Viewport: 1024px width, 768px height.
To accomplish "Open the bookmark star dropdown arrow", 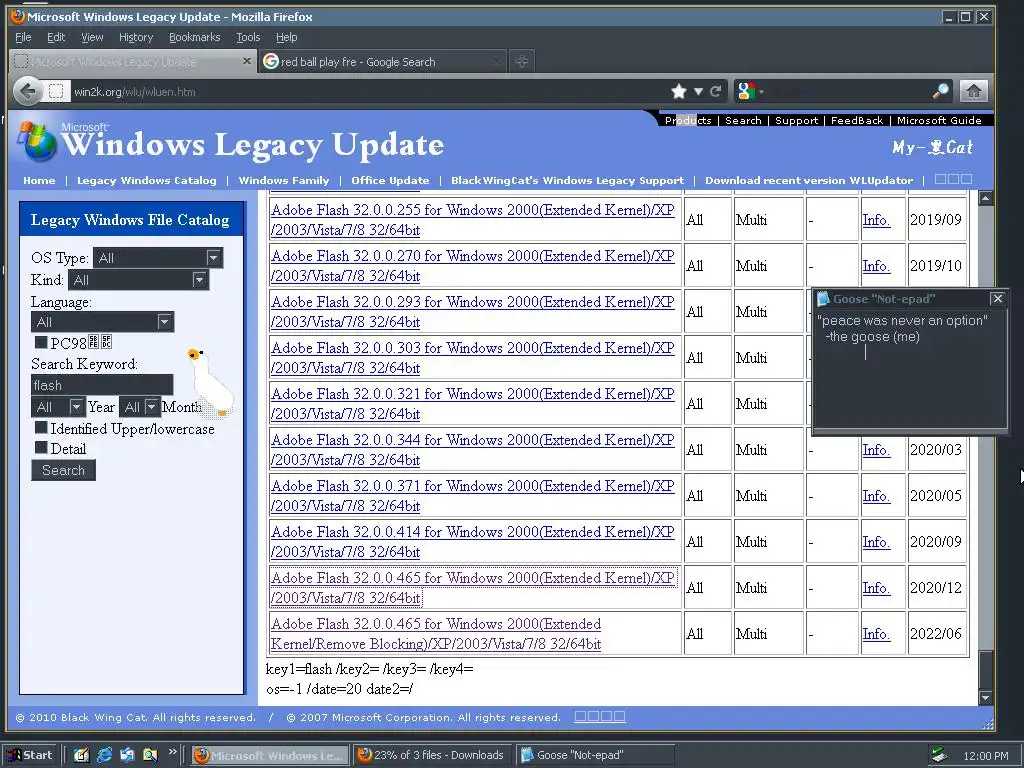I will pyautogui.click(x=698, y=91).
